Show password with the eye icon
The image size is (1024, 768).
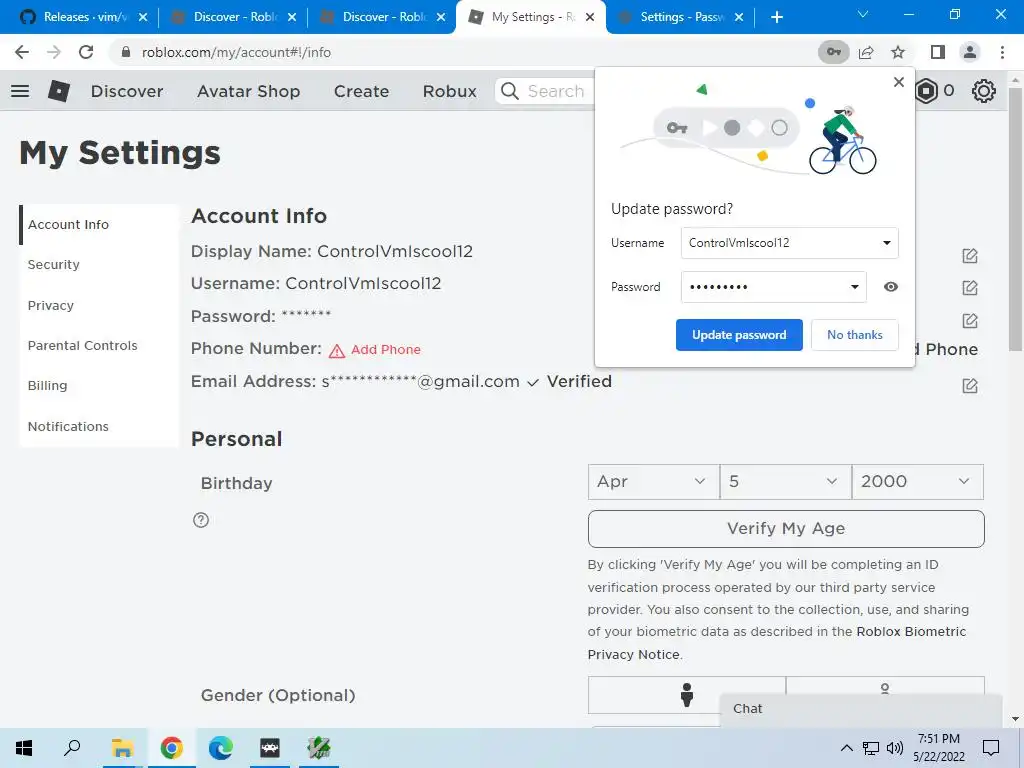[x=891, y=287]
